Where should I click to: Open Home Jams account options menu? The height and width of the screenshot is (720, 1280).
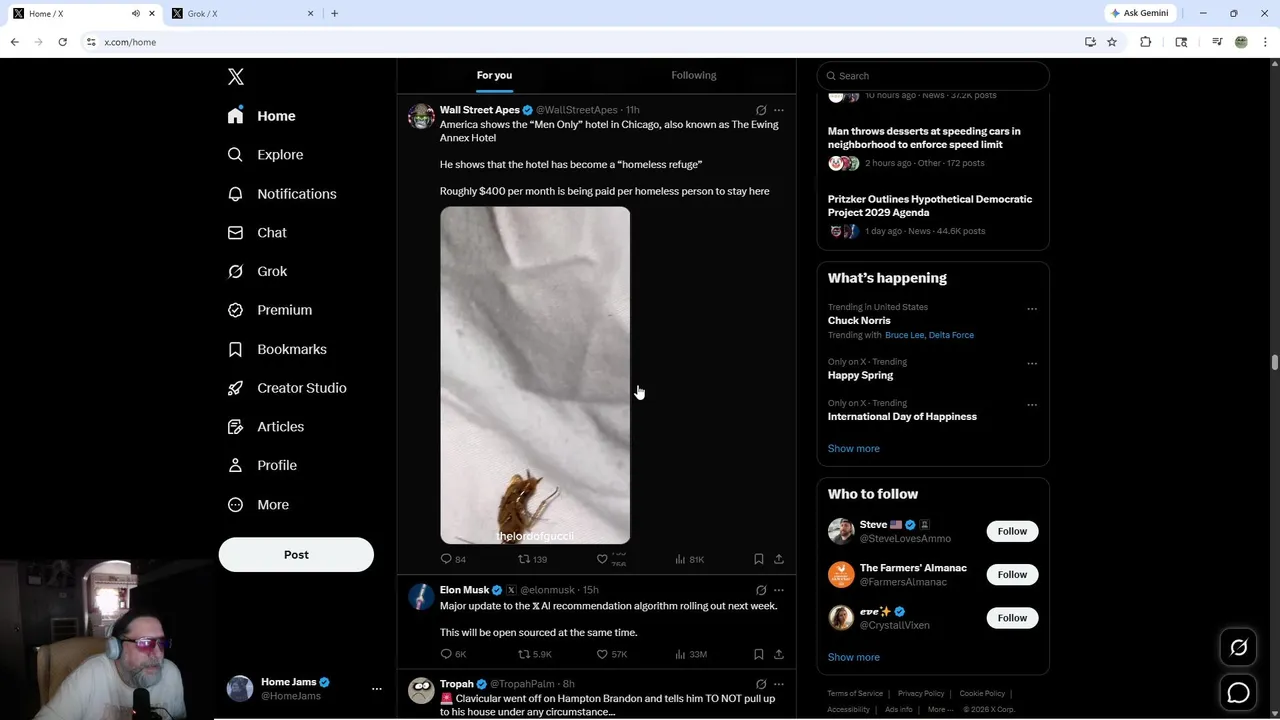[377, 689]
